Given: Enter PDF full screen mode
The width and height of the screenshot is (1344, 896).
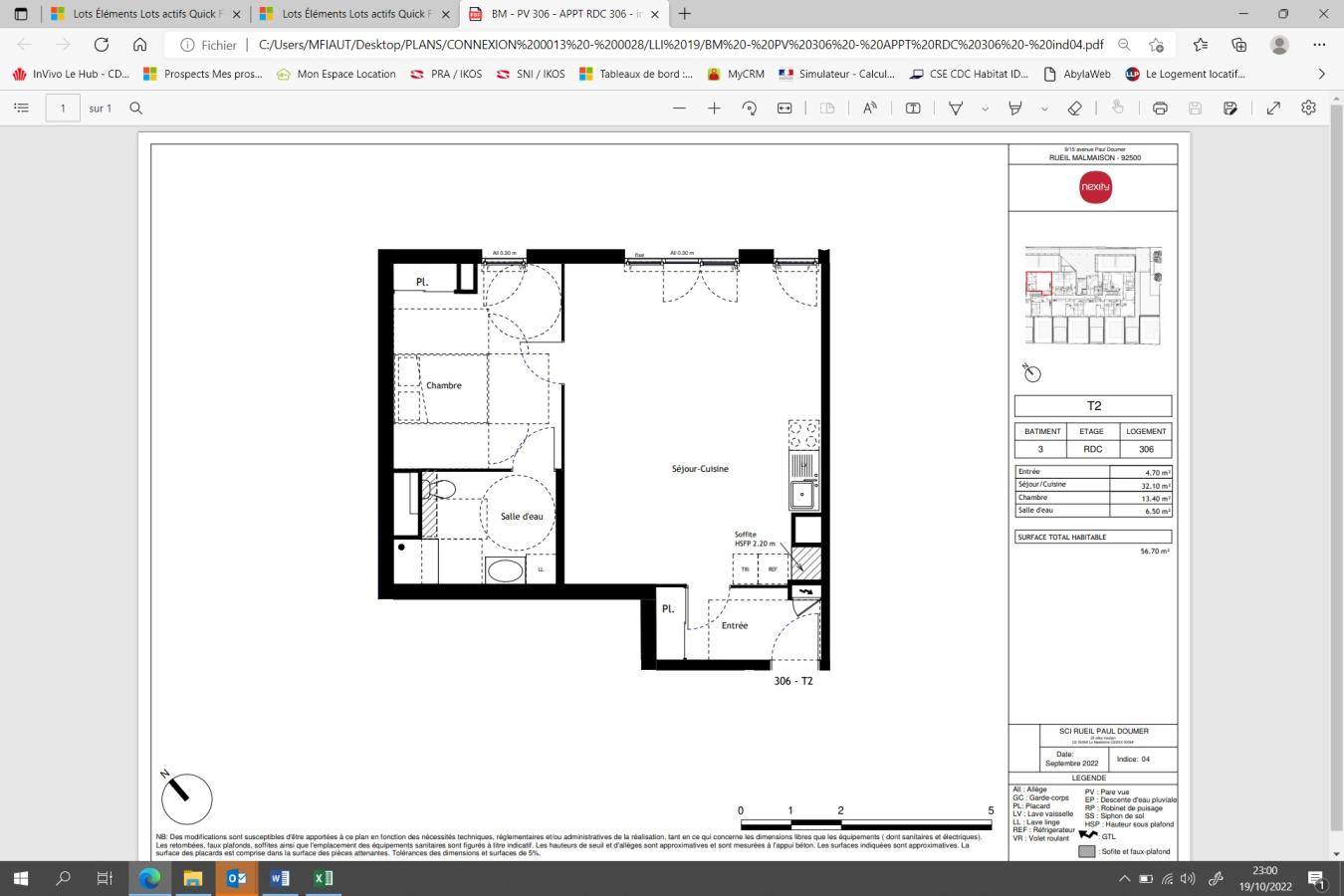Looking at the screenshot, I should click(x=1273, y=109).
